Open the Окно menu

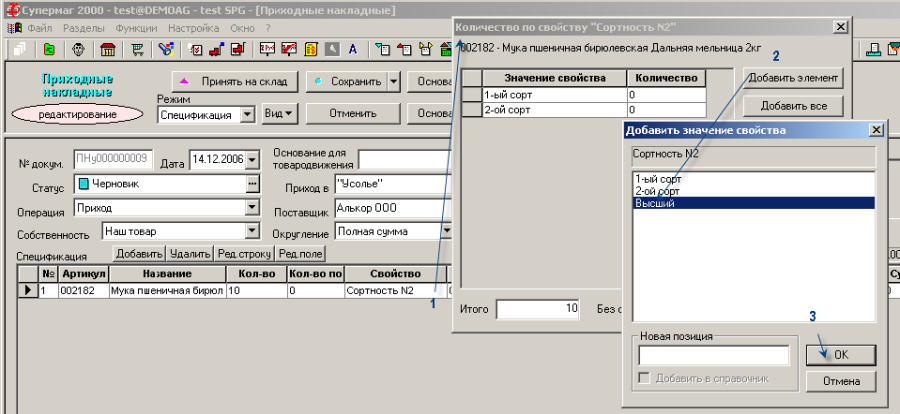tap(242, 28)
